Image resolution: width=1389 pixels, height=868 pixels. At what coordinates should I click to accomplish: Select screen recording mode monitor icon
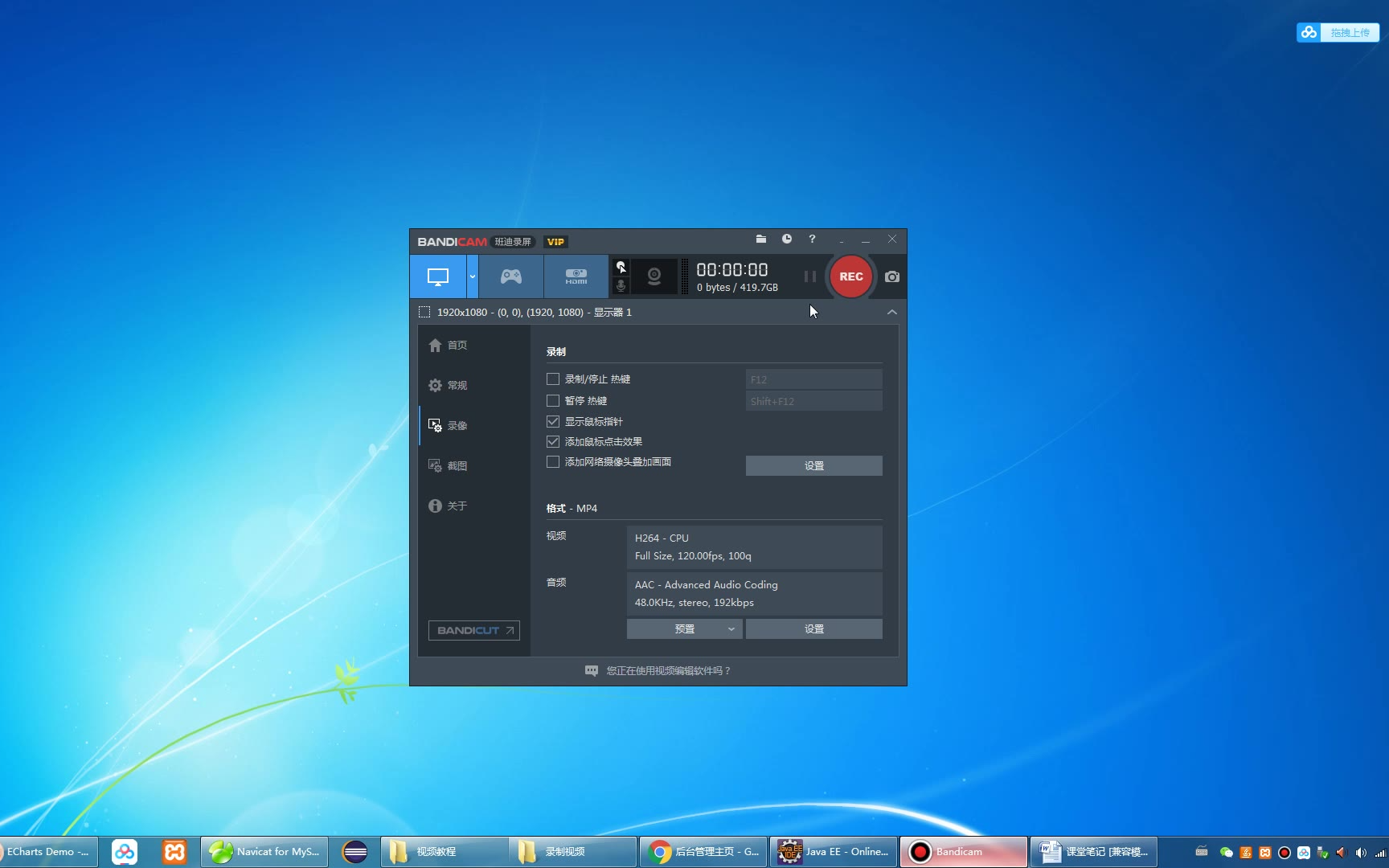click(x=438, y=276)
